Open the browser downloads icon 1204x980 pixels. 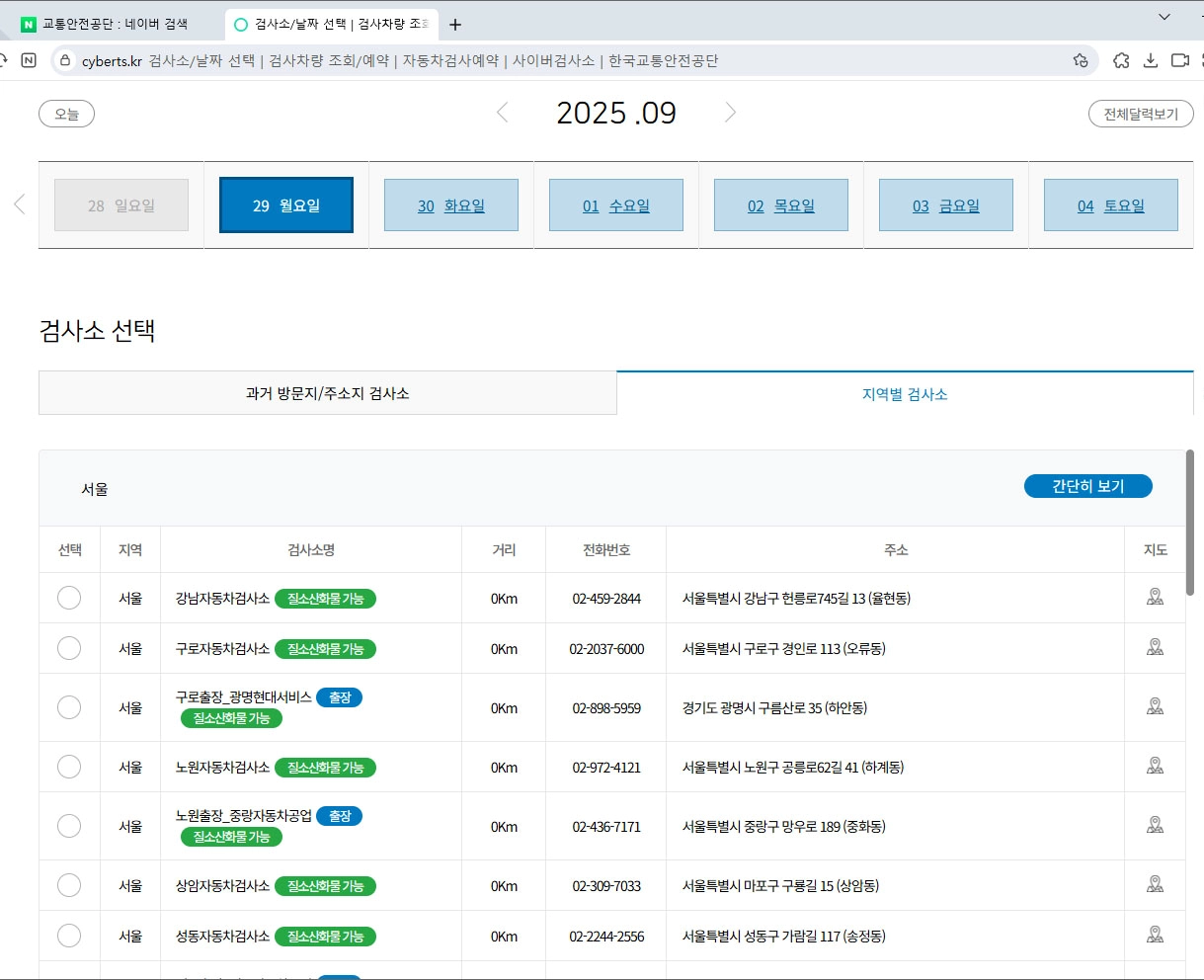(1151, 60)
